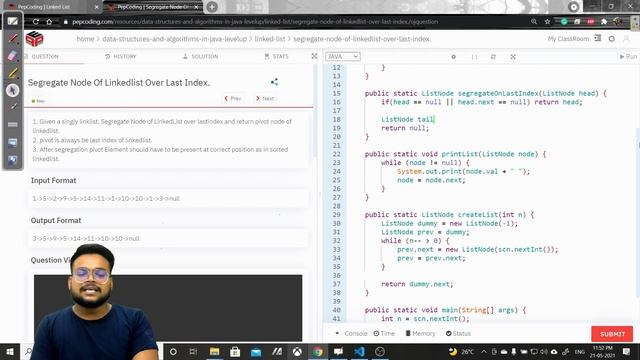The height and width of the screenshot is (360, 640).
Task: Open the Extensions puzzle icon
Action: click(604, 22)
